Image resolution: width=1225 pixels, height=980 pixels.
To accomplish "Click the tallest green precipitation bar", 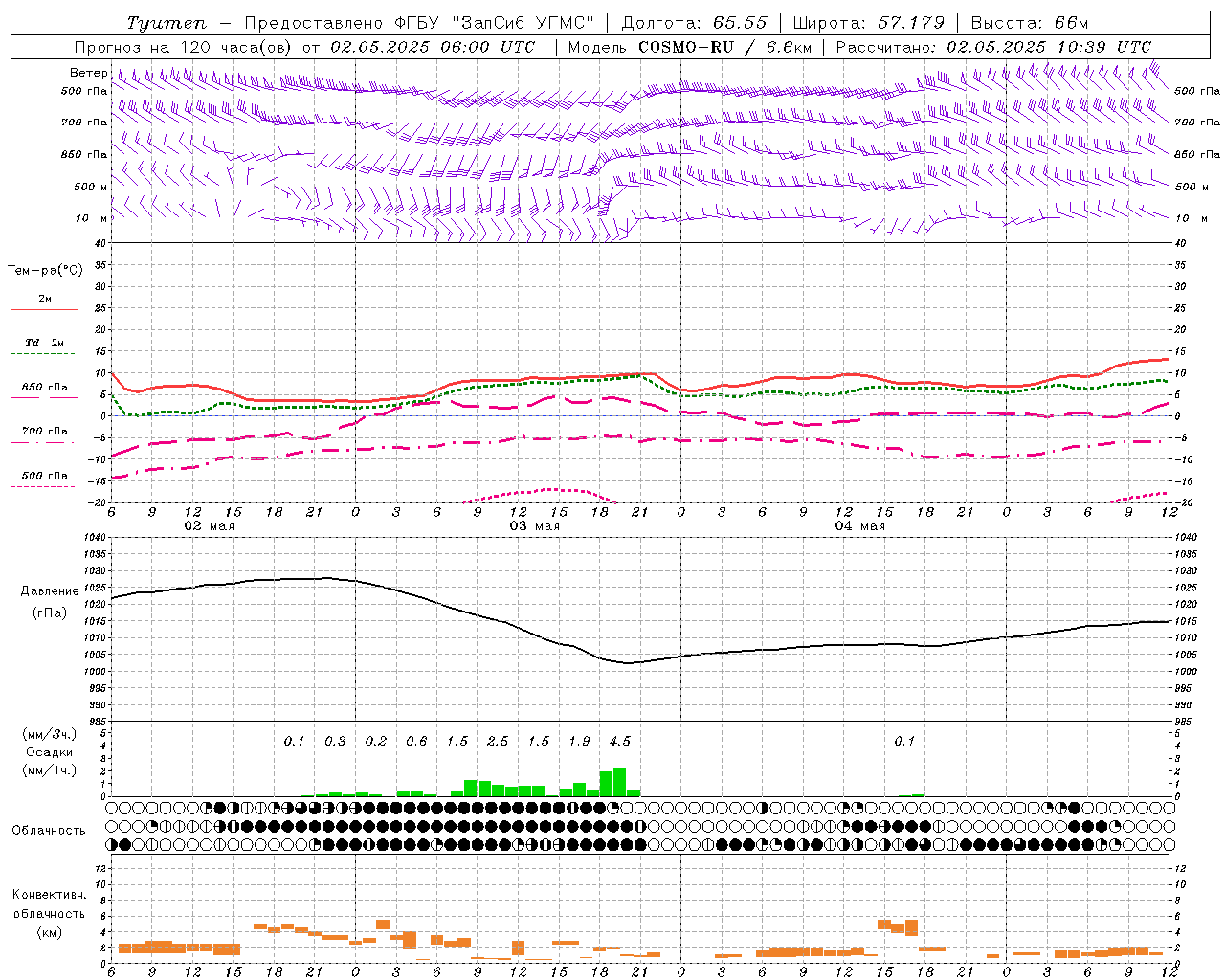I will point(620,782).
